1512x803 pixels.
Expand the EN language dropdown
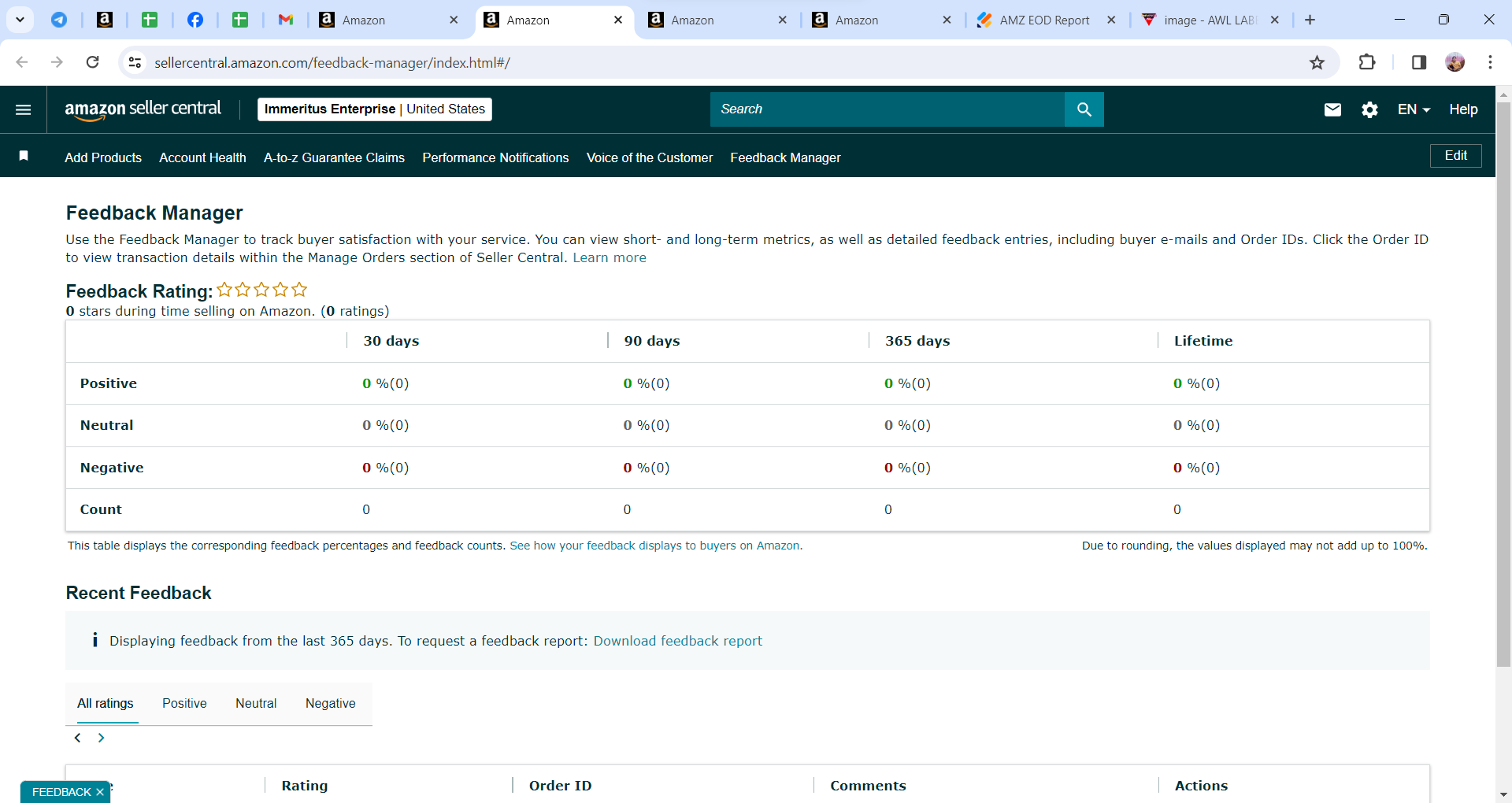1414,109
